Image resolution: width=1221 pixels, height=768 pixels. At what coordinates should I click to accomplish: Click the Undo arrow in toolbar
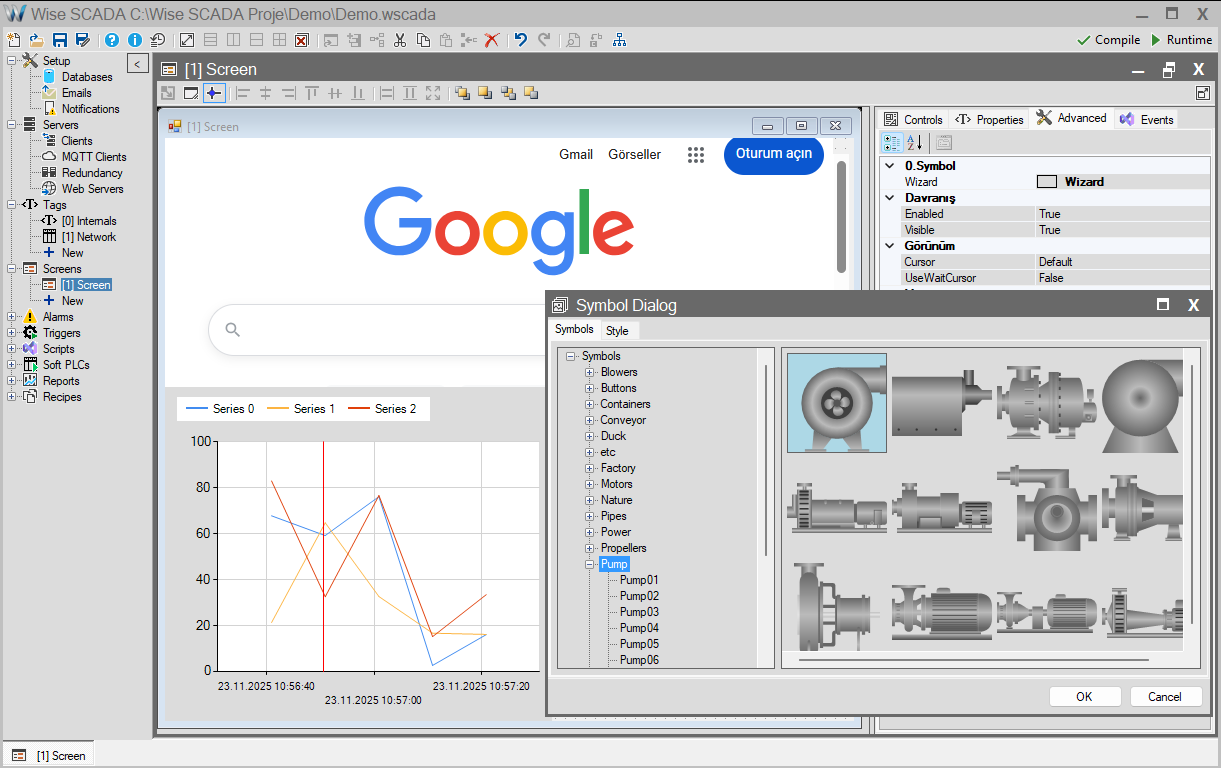click(520, 40)
